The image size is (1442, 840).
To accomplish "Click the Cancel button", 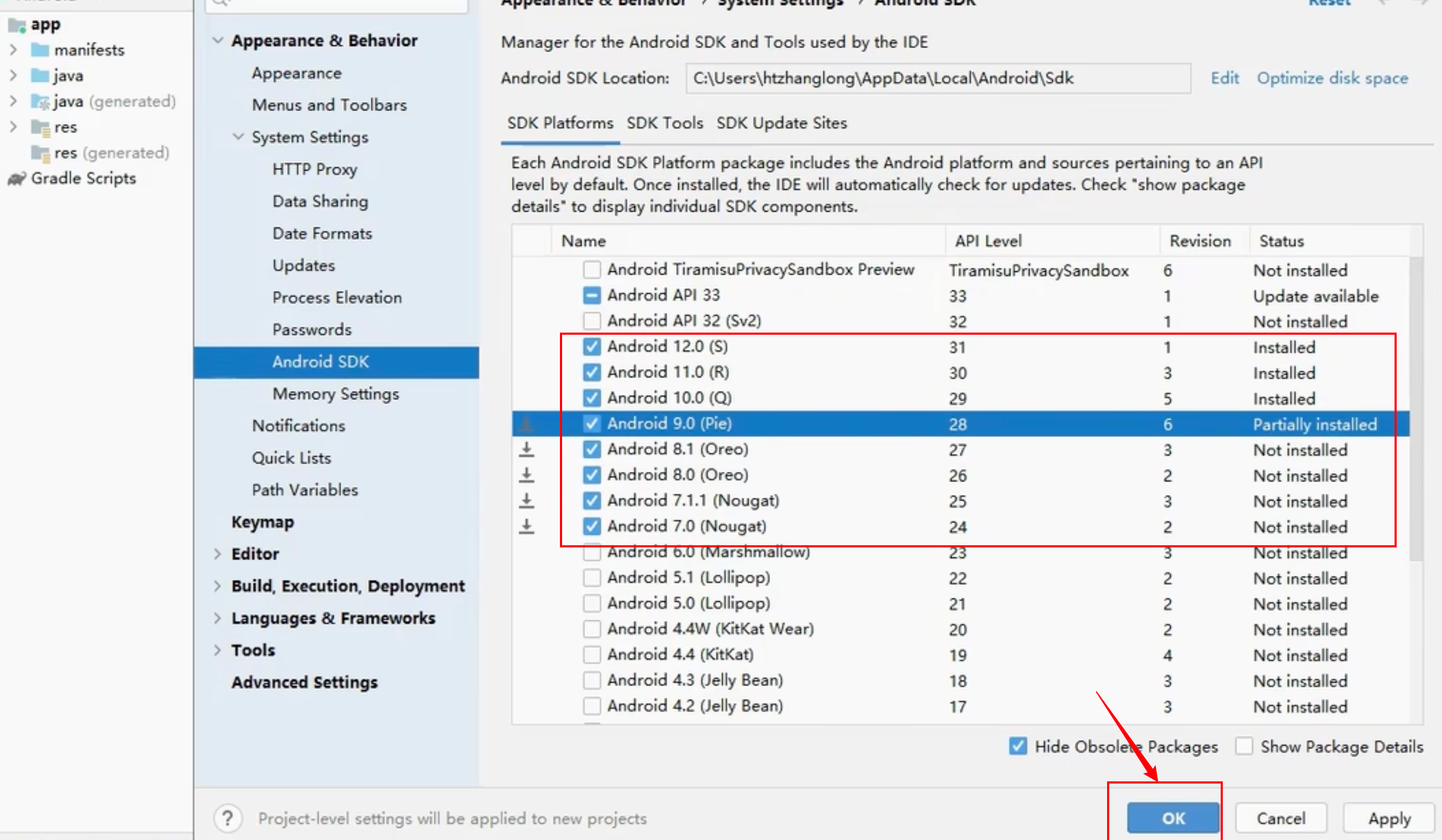I will click(x=1281, y=818).
